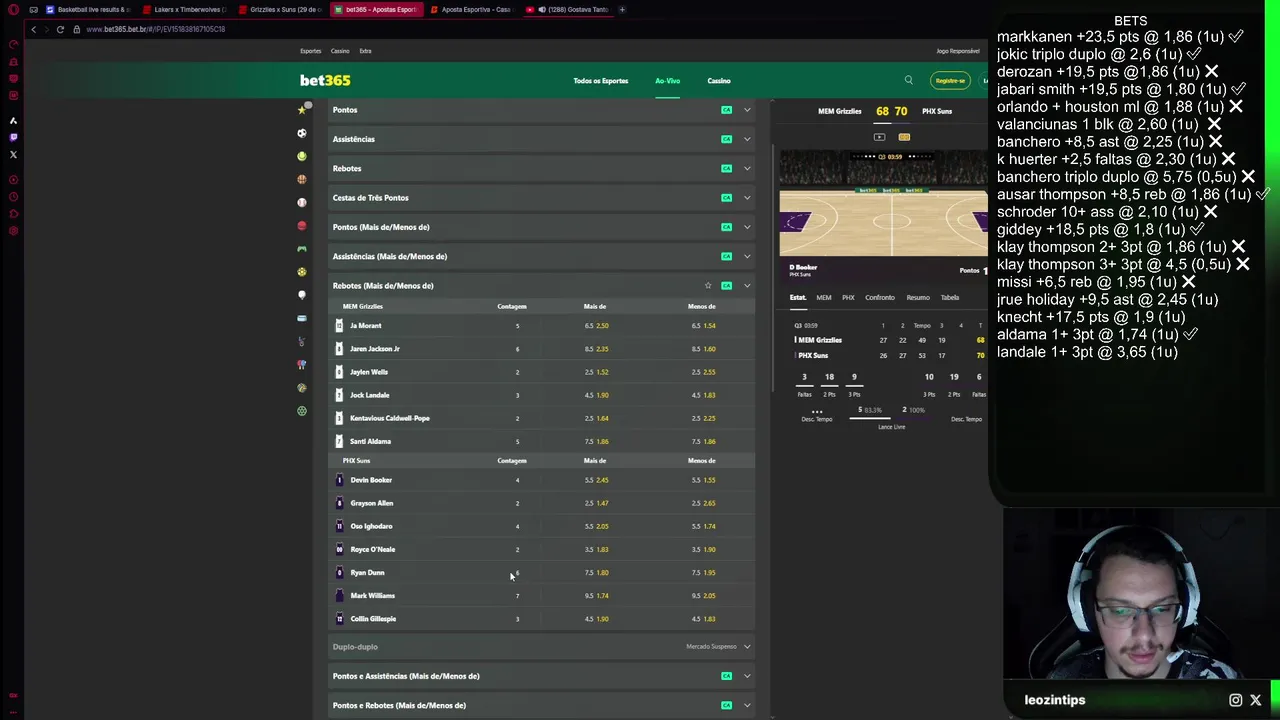Reload the page with refresh icon
Viewport: 1280px width, 720px height.
point(60,29)
